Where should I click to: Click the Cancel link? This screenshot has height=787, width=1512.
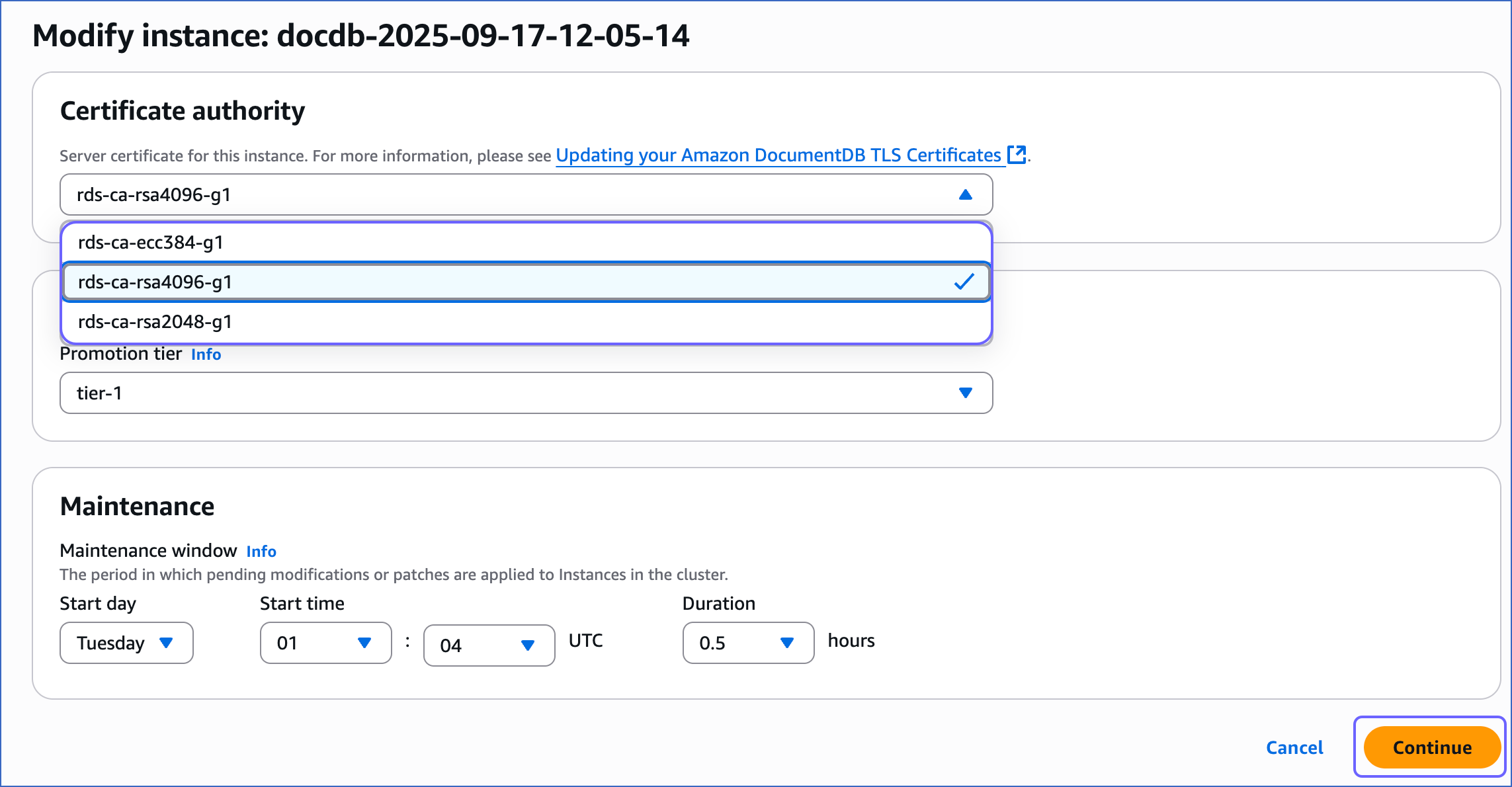coord(1294,747)
